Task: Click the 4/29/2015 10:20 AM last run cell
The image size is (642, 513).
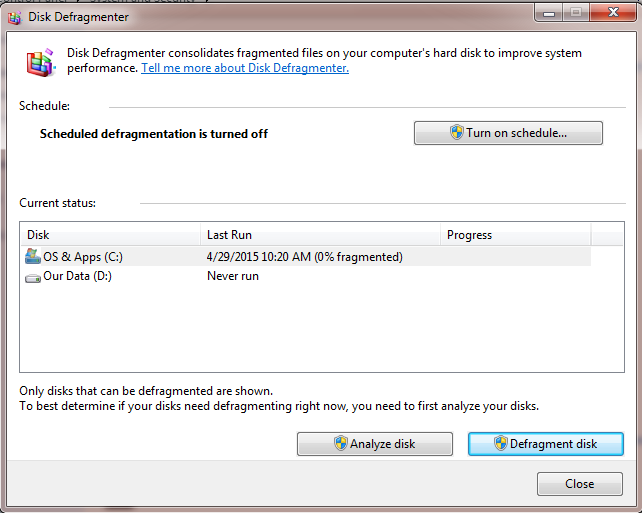Action: point(305,257)
